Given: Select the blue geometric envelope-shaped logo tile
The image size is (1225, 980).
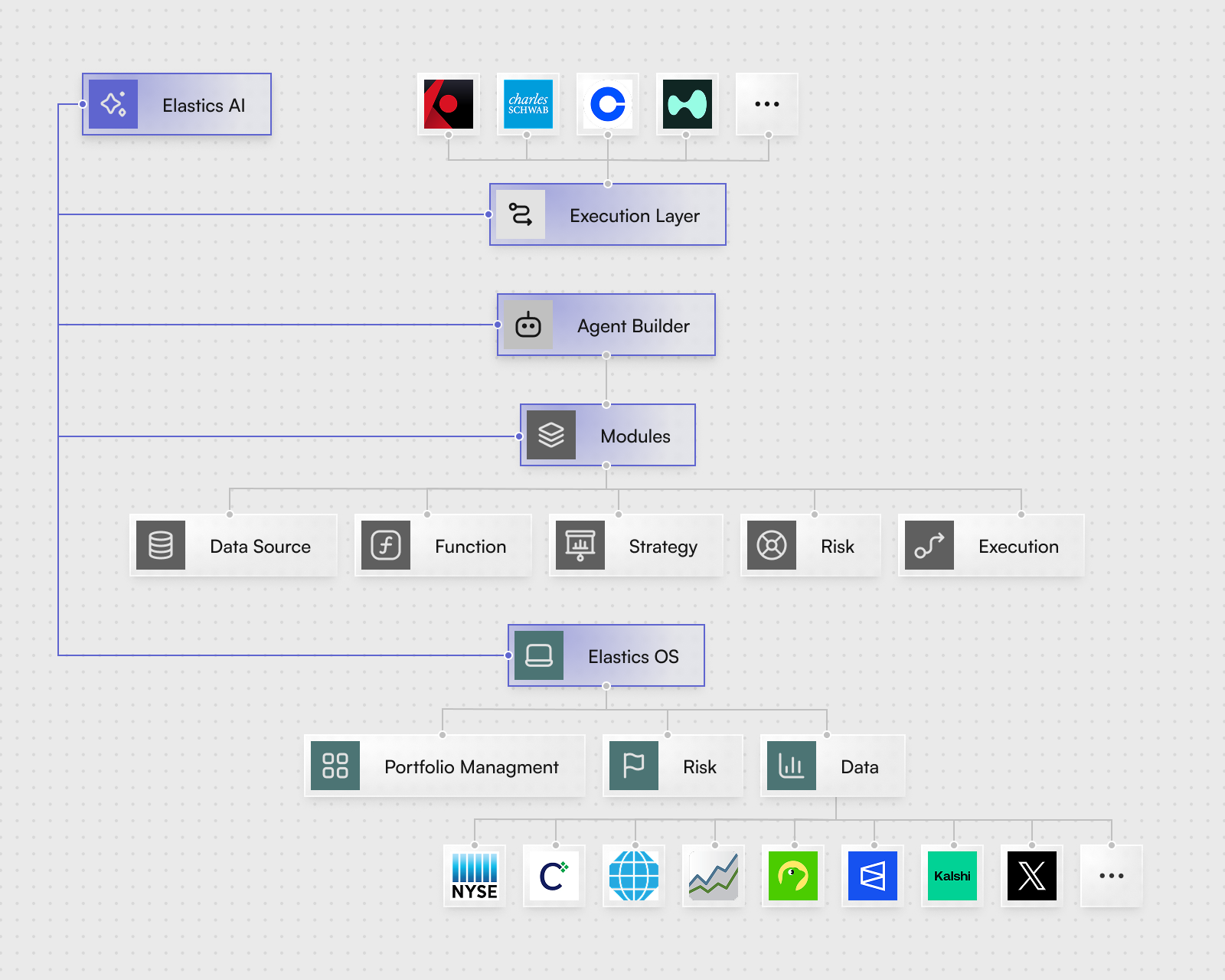Looking at the screenshot, I should pos(873,876).
